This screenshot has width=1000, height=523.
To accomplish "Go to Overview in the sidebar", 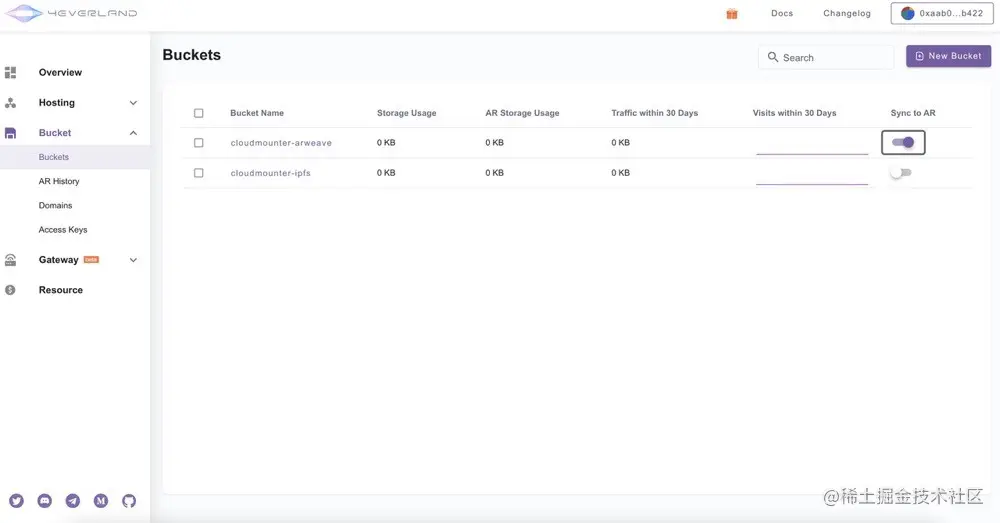I will (60, 73).
